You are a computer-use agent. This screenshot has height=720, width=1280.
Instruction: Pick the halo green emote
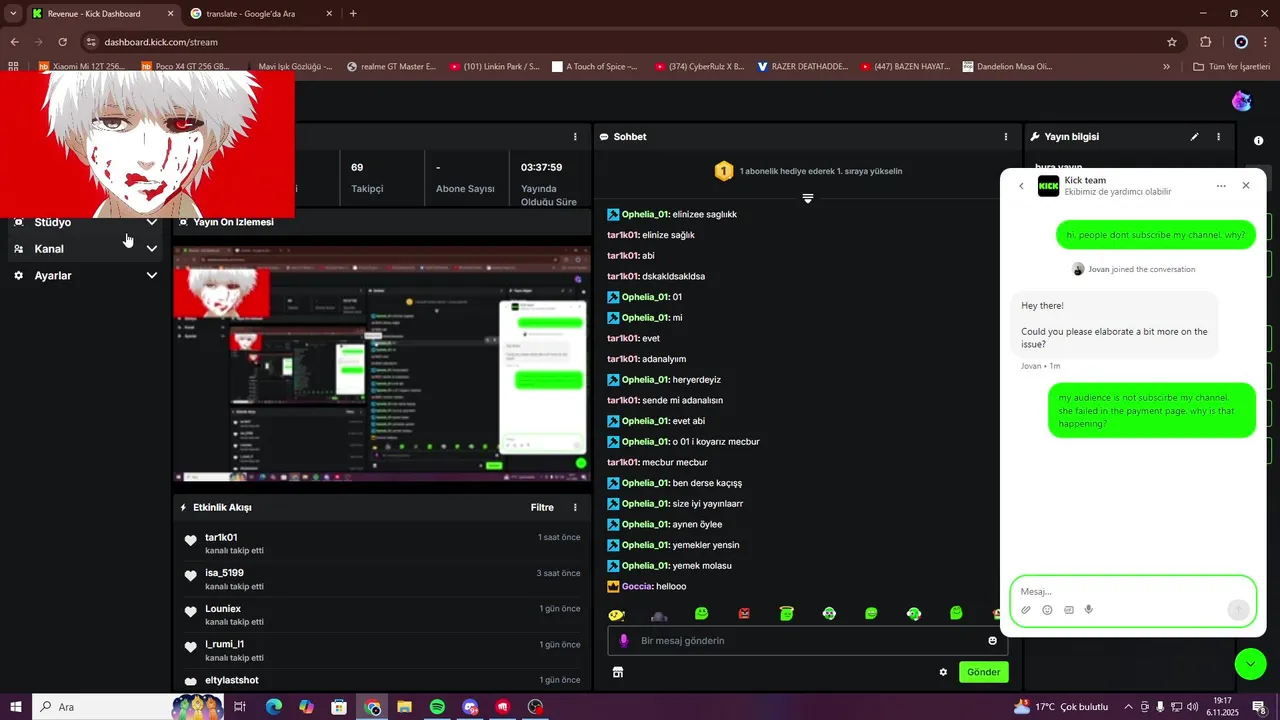[x=787, y=613]
